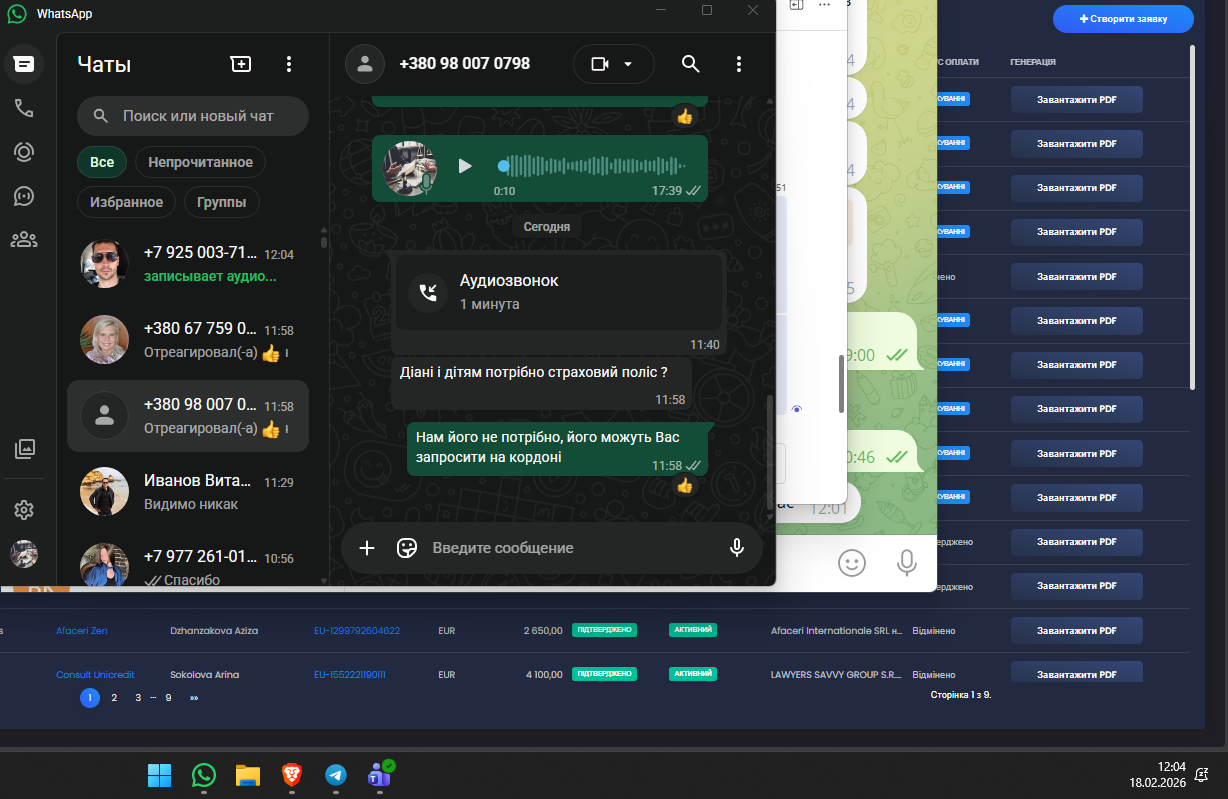Click the Поиск или новый чат search field

click(x=193, y=116)
